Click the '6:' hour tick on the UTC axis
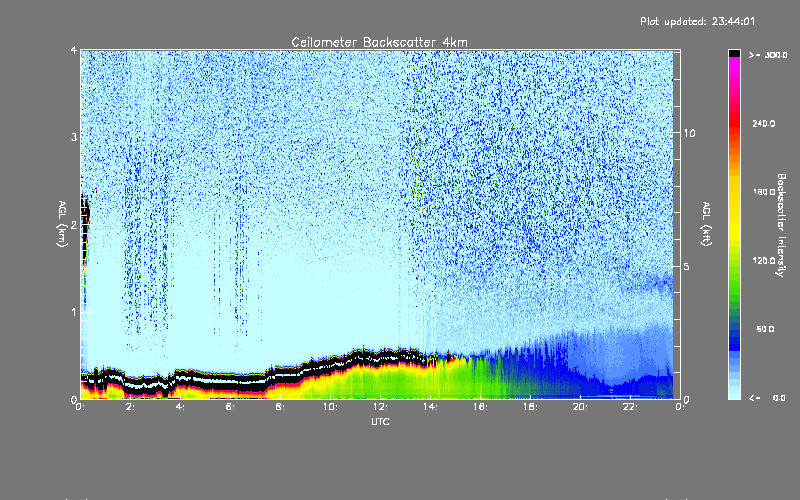Image resolution: width=800 pixels, height=500 pixels. 231,407
